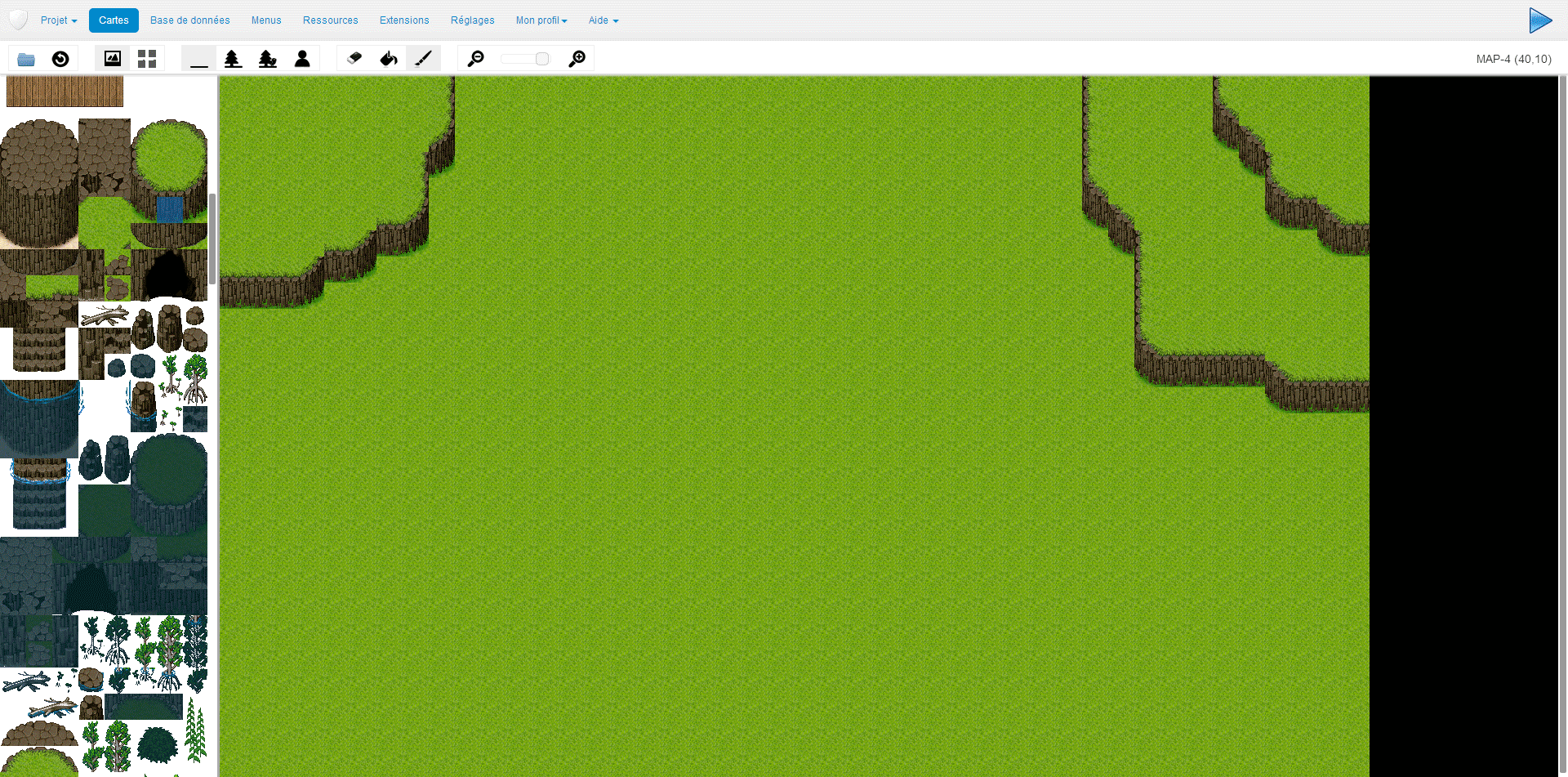The height and width of the screenshot is (777, 1568).
Task: Open Base de données menu
Action: coord(190,20)
